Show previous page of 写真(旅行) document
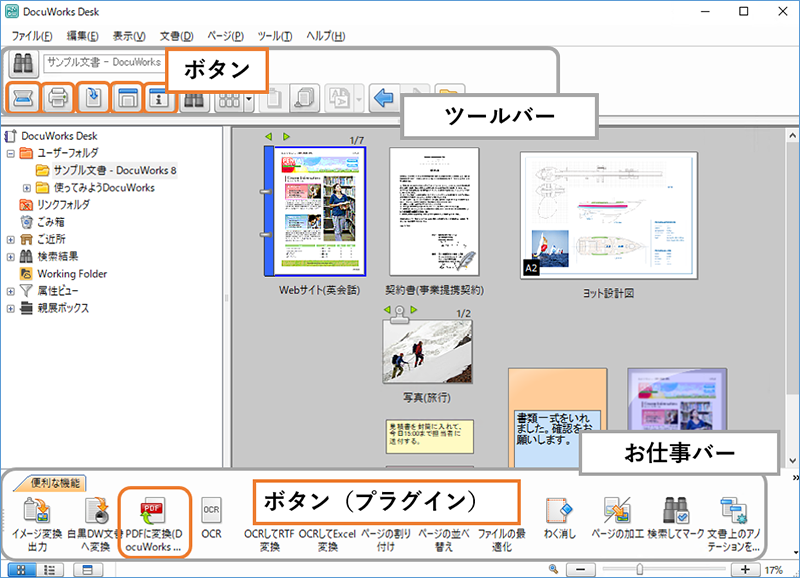The image size is (800, 578). tap(387, 310)
